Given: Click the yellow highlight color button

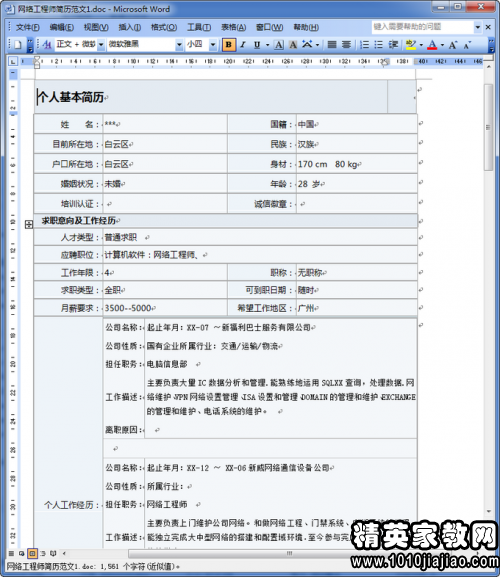Looking at the screenshot, I should [x=411, y=45].
